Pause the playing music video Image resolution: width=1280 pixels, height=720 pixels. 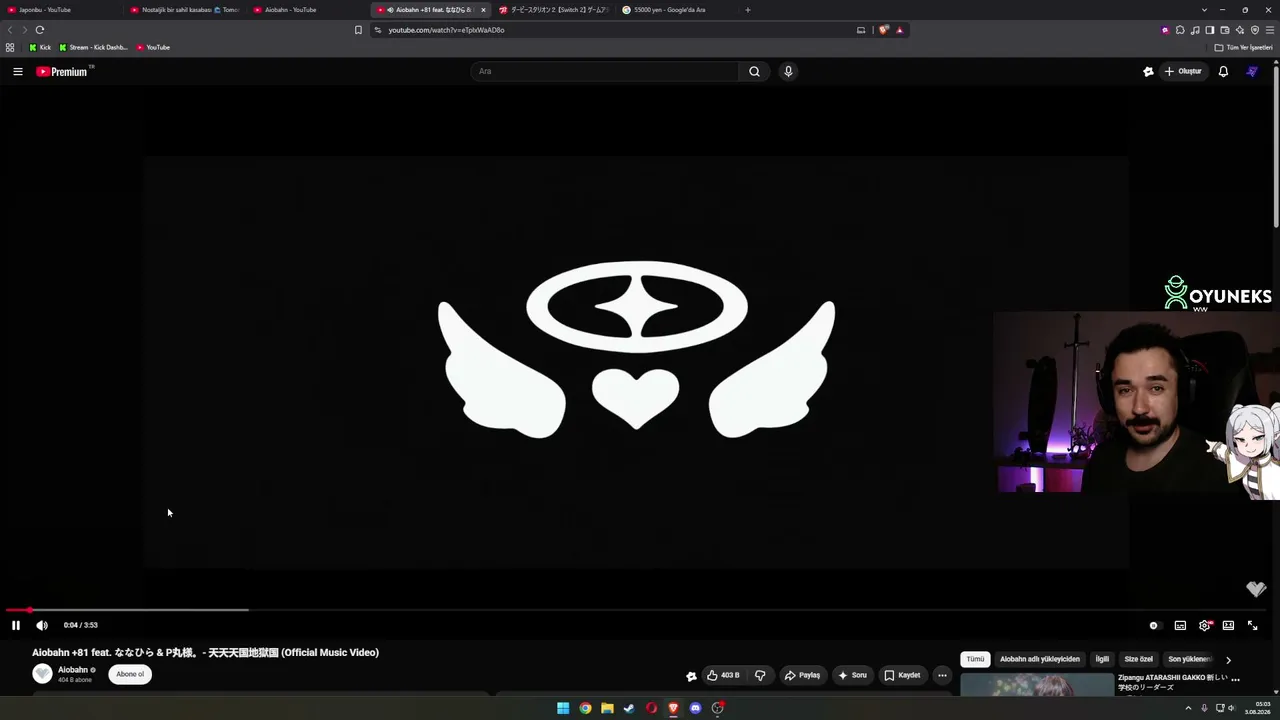pos(16,625)
